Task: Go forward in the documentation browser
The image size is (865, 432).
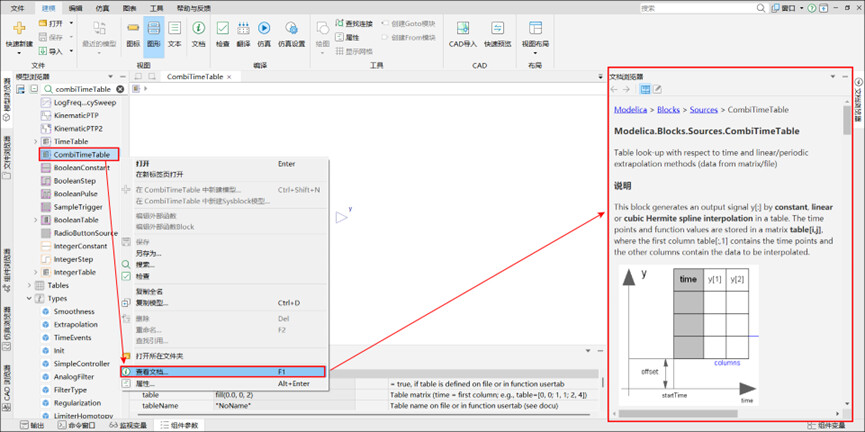Action: click(x=626, y=89)
